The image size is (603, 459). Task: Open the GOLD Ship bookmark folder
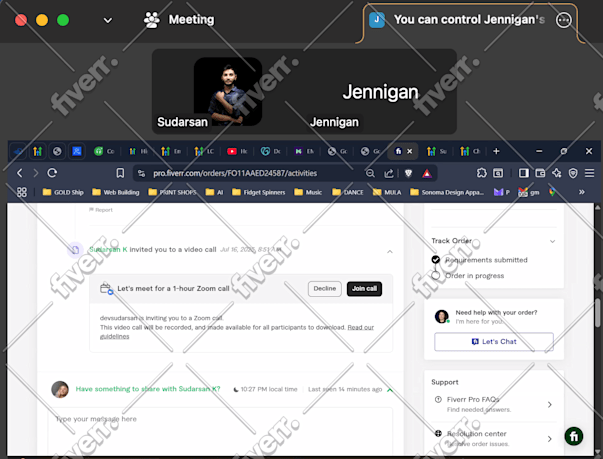[63, 192]
